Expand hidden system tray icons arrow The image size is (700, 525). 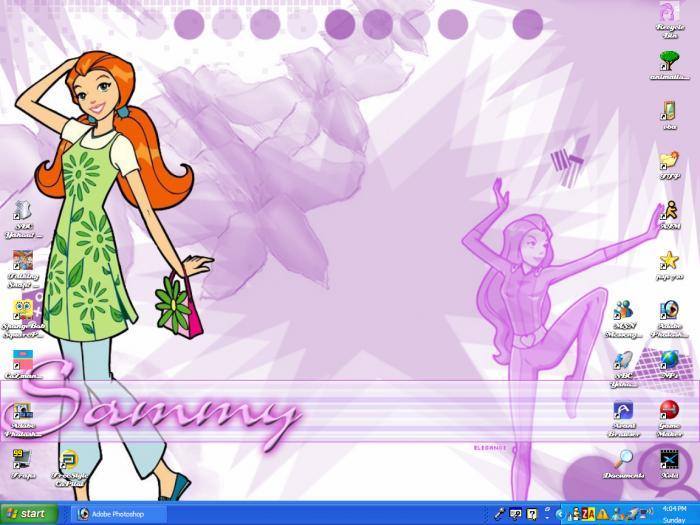[560, 514]
